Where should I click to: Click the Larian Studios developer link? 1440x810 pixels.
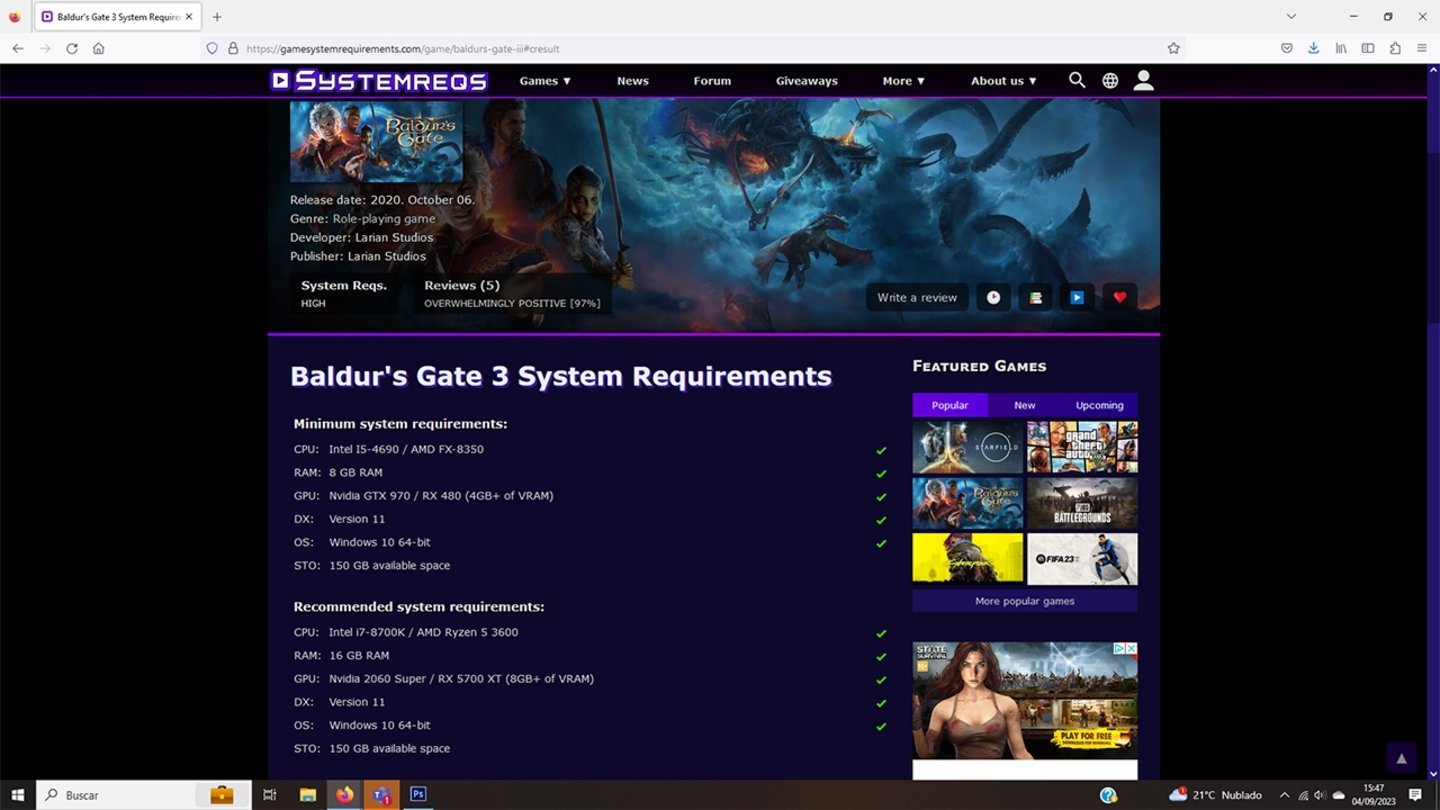(394, 237)
